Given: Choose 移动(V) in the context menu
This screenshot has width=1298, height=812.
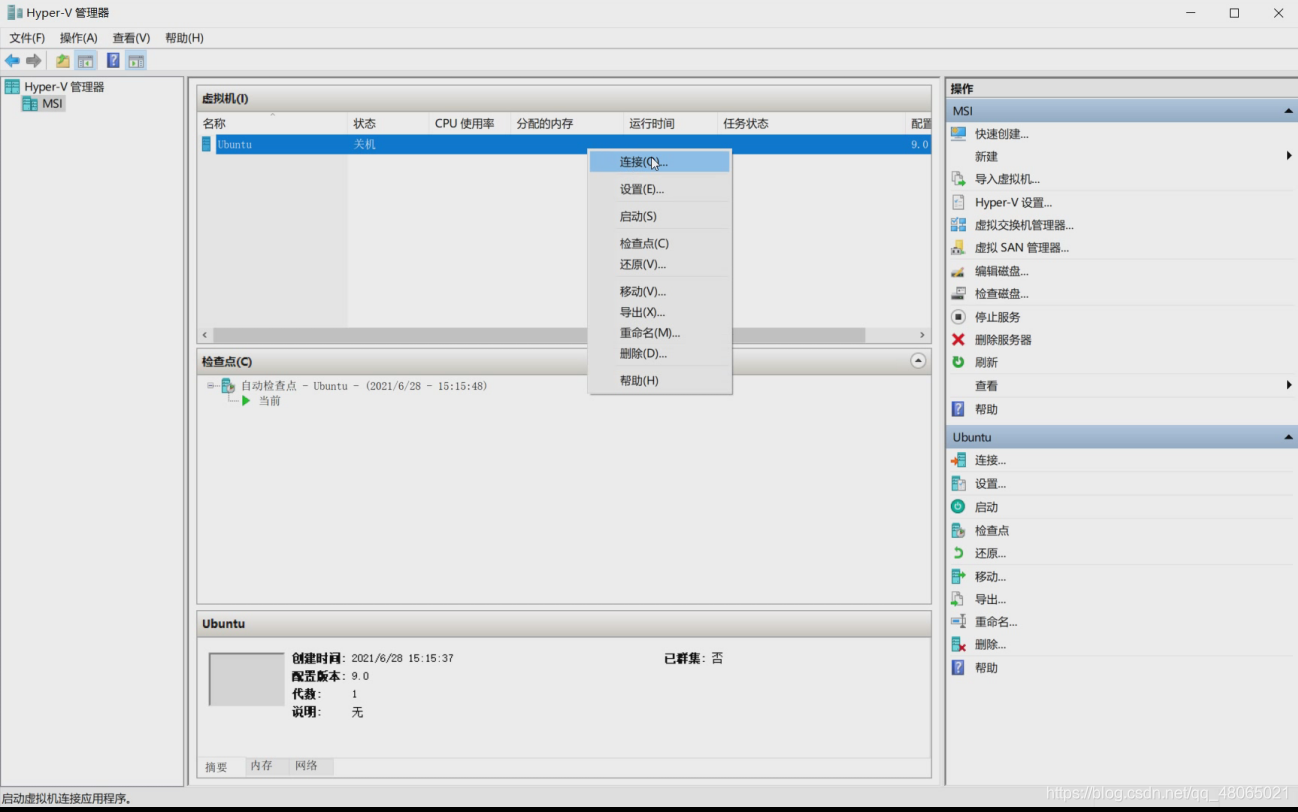Looking at the screenshot, I should (x=659, y=291).
